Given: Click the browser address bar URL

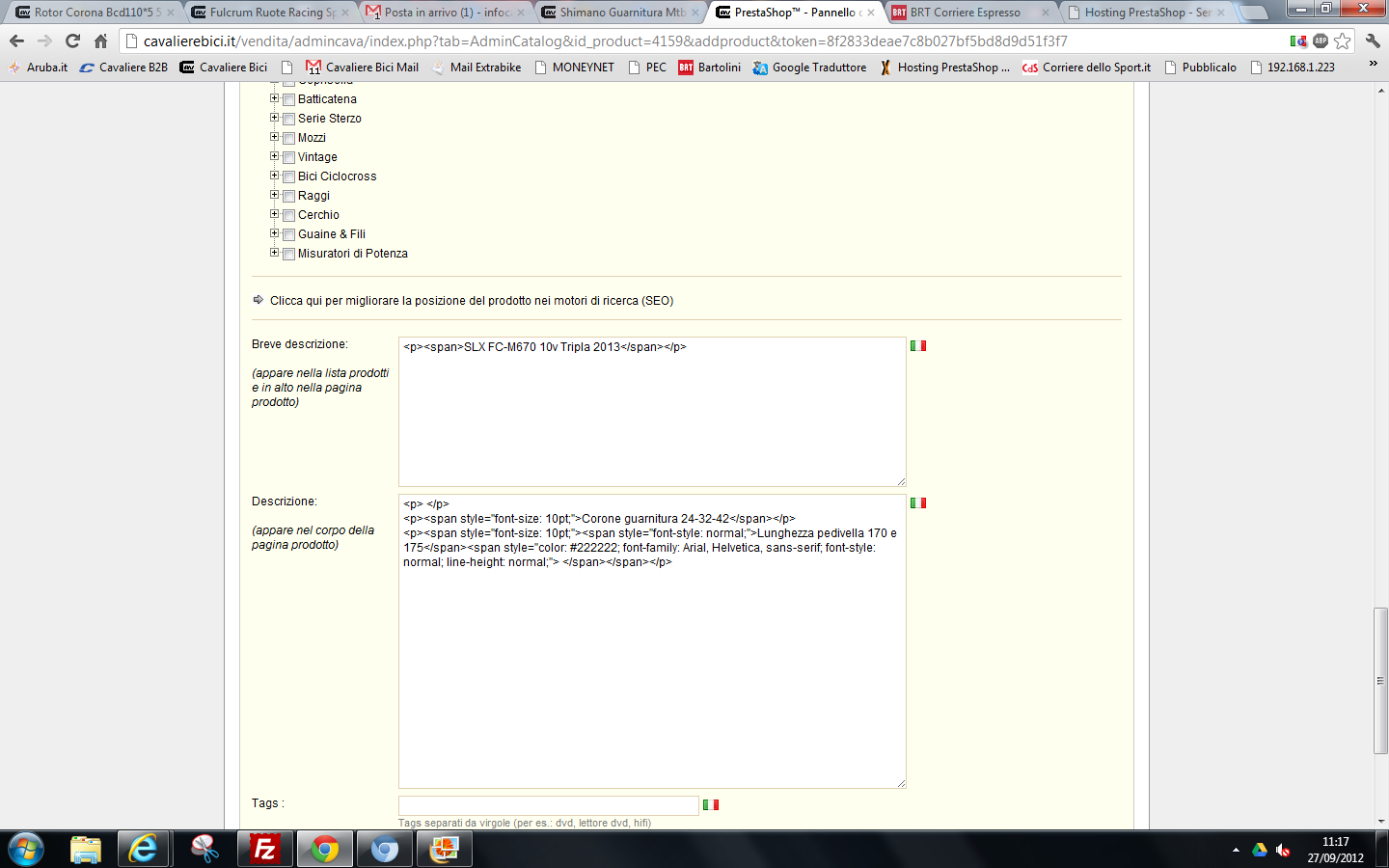Looking at the screenshot, I should [x=606, y=41].
